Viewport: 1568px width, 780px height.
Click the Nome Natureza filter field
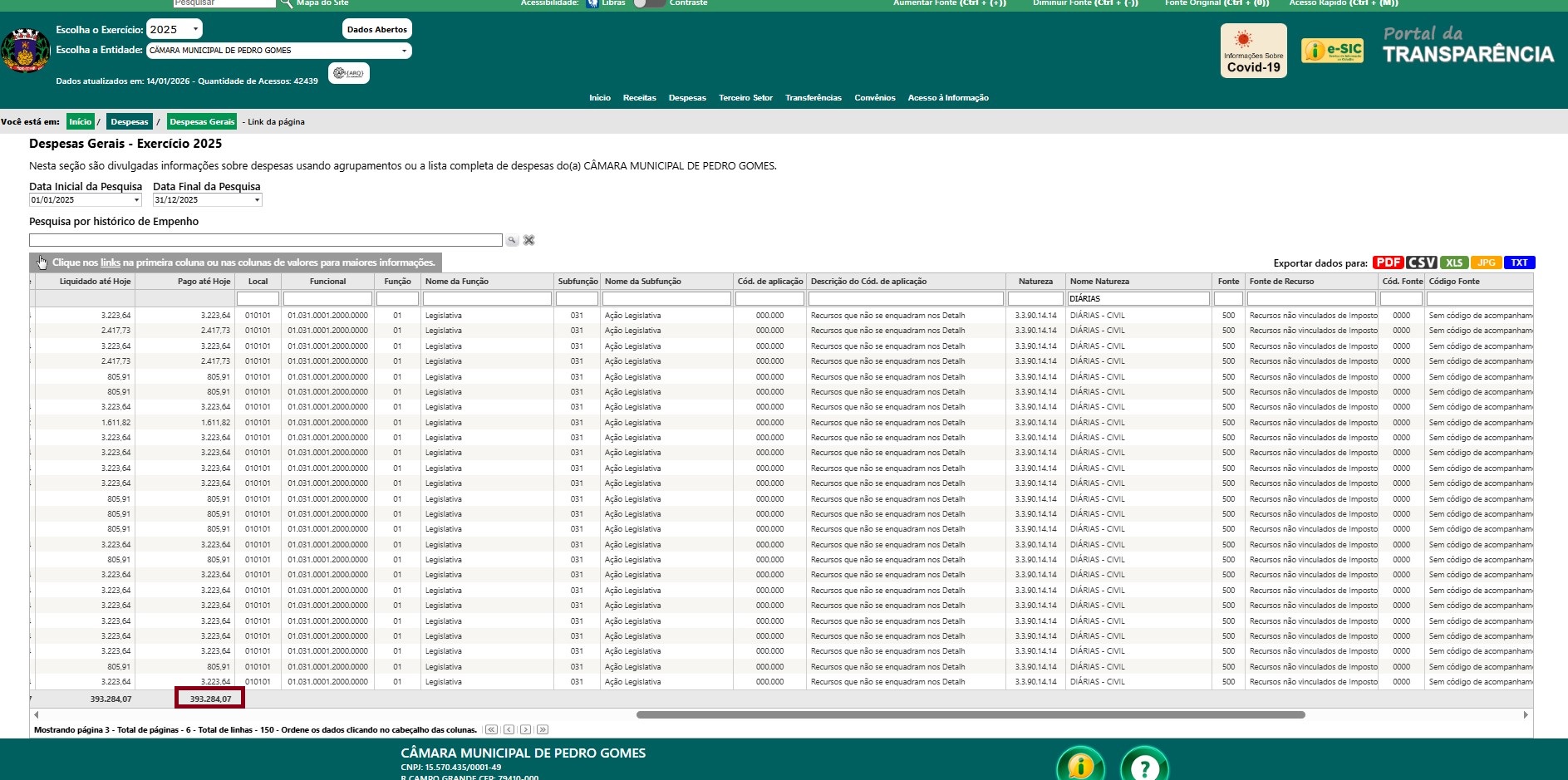coord(1138,299)
